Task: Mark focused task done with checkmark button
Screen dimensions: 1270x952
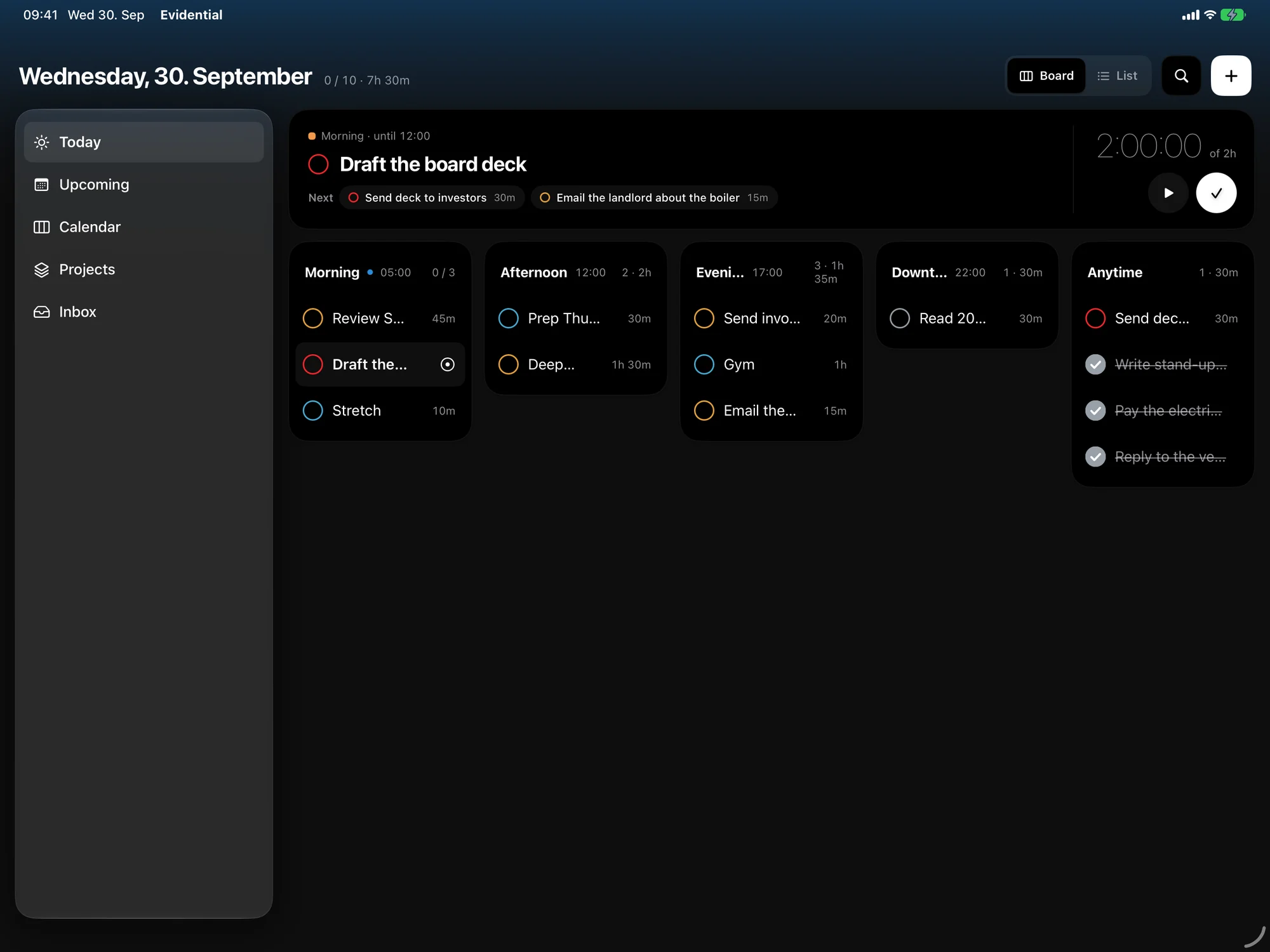Action: tap(1216, 193)
